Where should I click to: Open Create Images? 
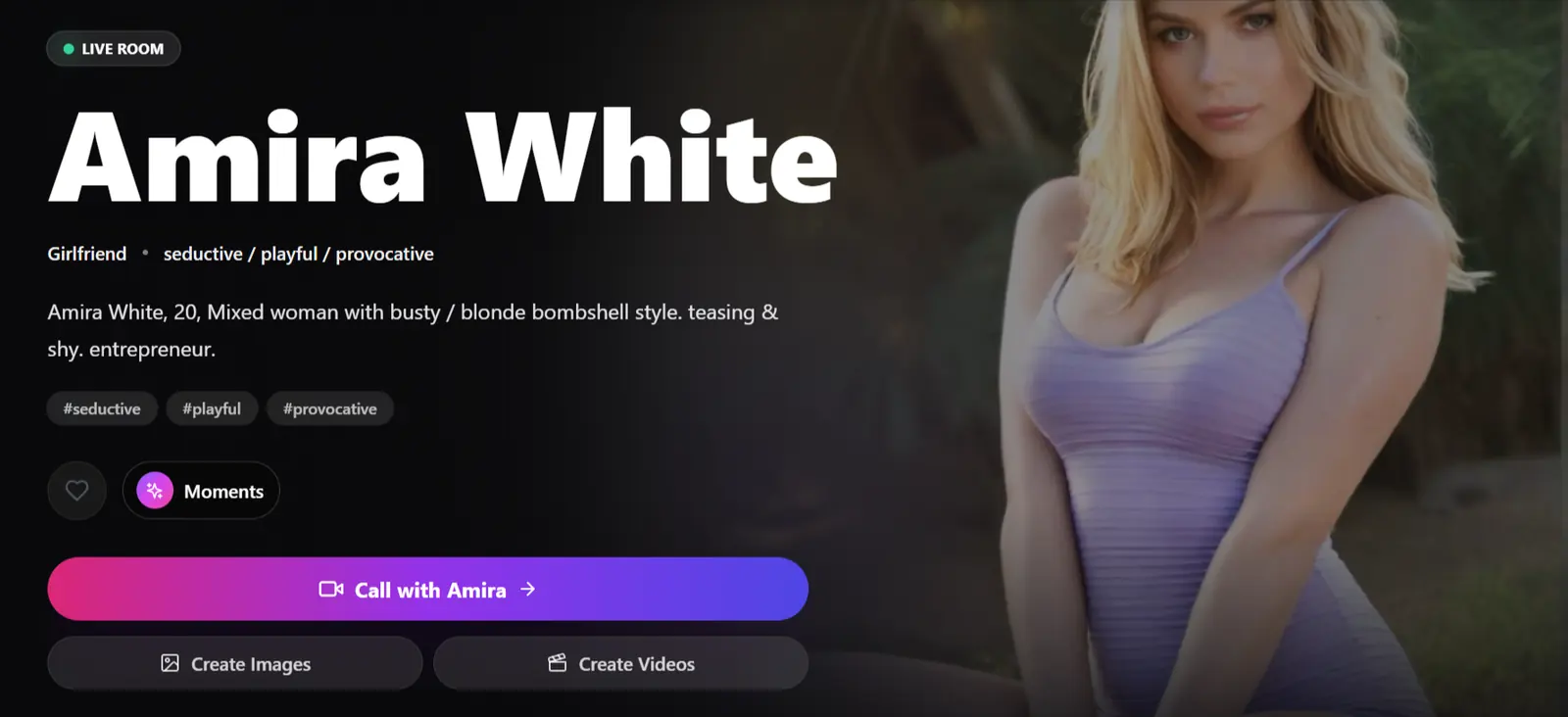coord(235,663)
